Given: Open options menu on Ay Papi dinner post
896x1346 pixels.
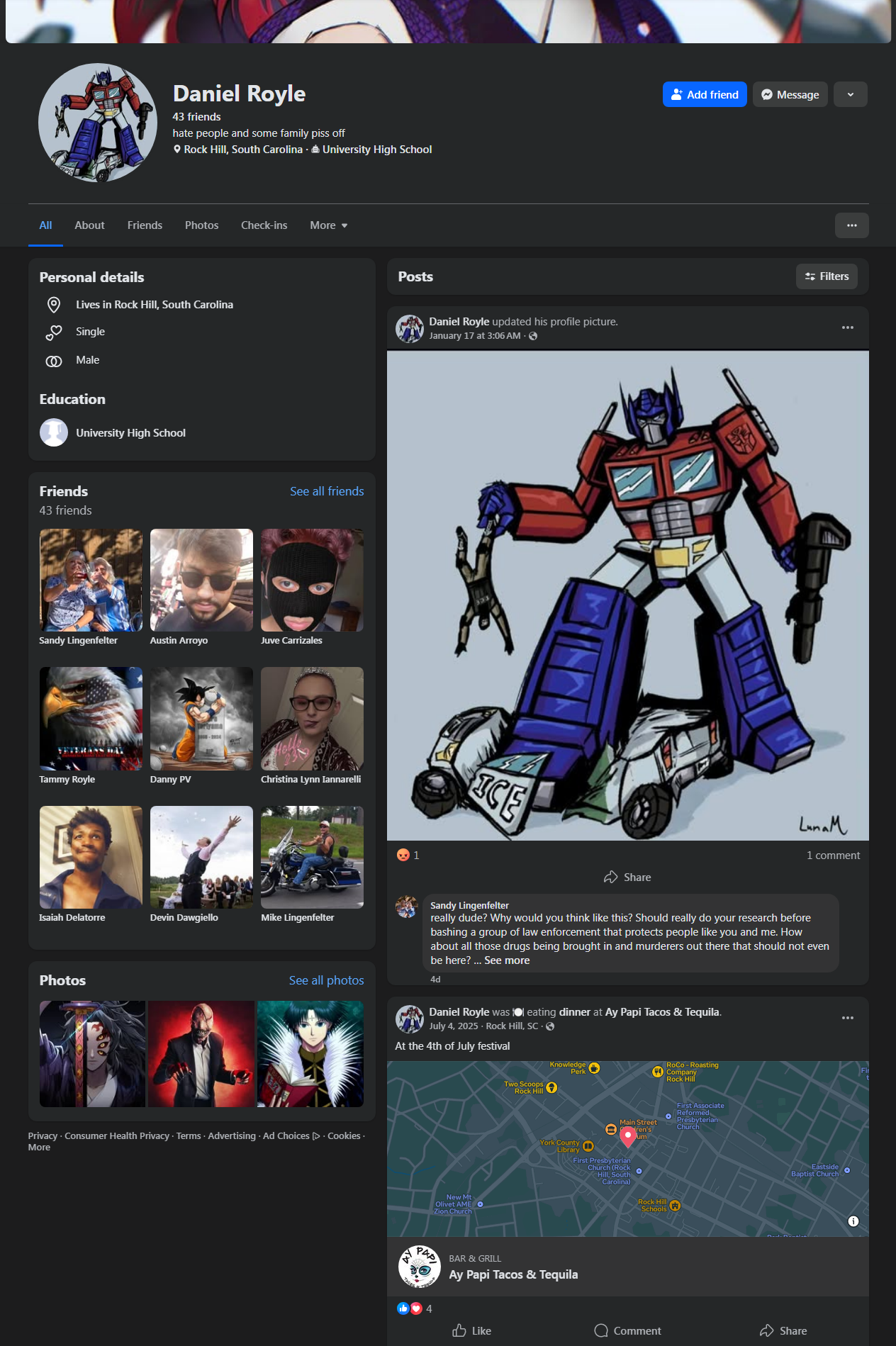Looking at the screenshot, I should [847, 1018].
